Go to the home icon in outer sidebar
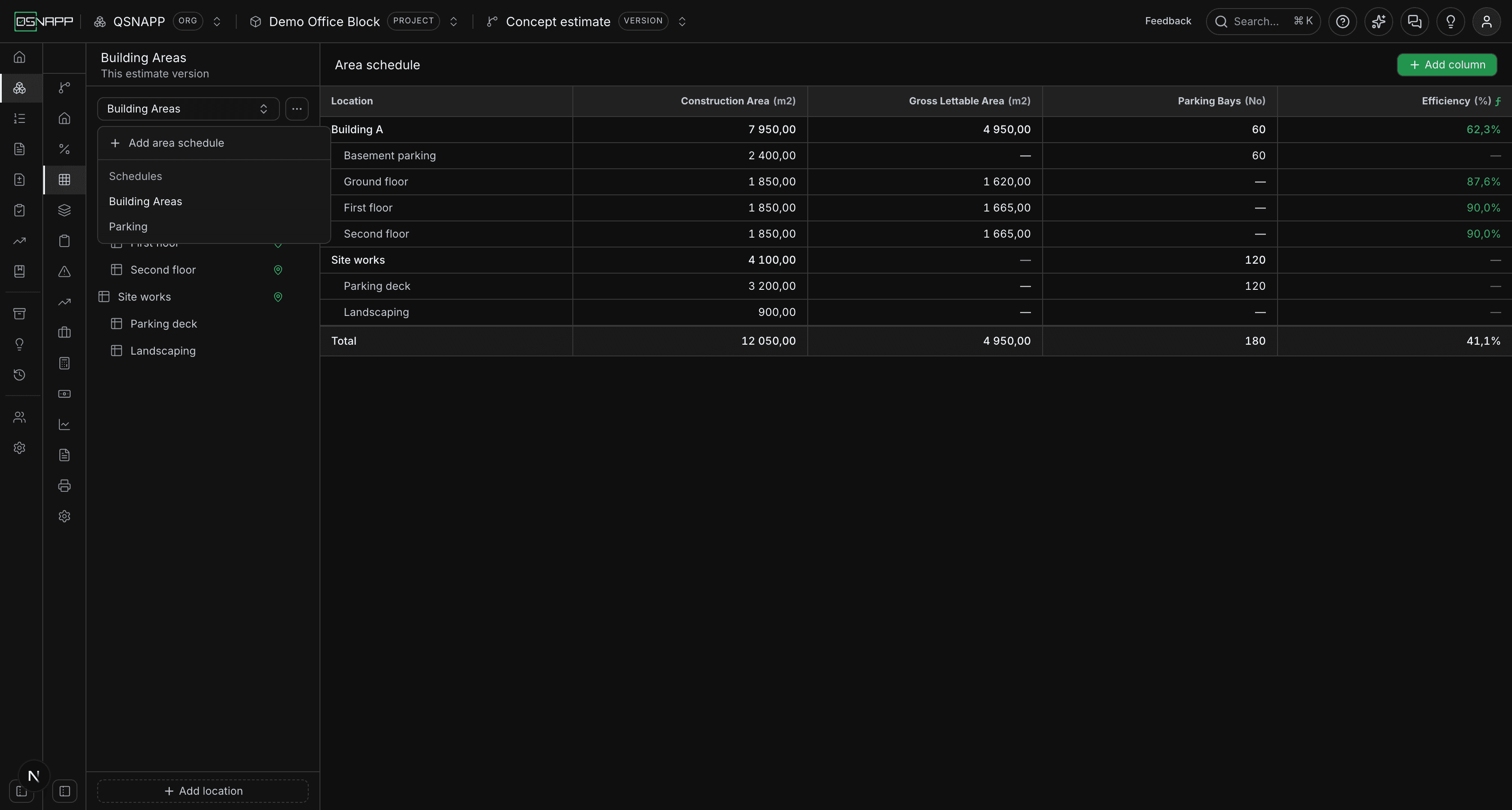This screenshot has height=810, width=1512. pyautogui.click(x=19, y=57)
